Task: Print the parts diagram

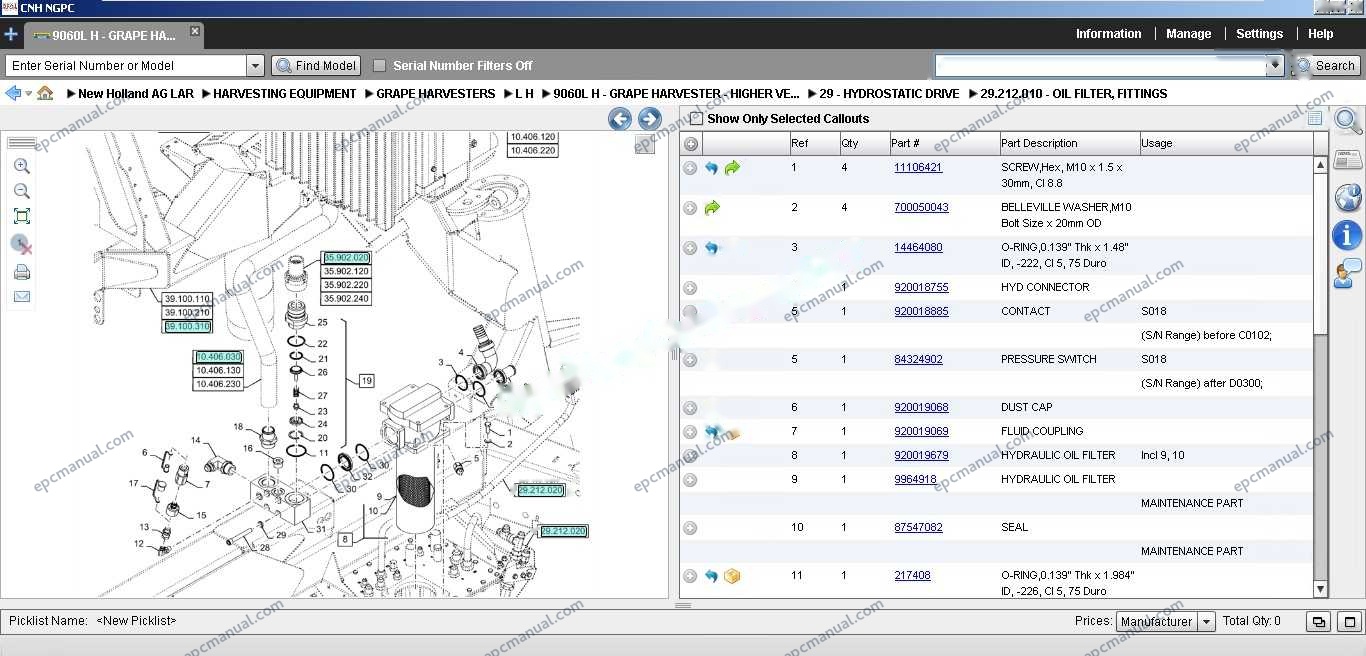Action: [x=21, y=272]
